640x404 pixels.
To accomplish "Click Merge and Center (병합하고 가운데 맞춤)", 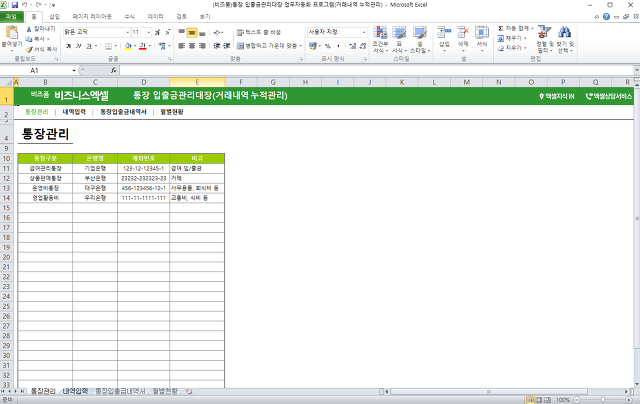I will 267,46.
